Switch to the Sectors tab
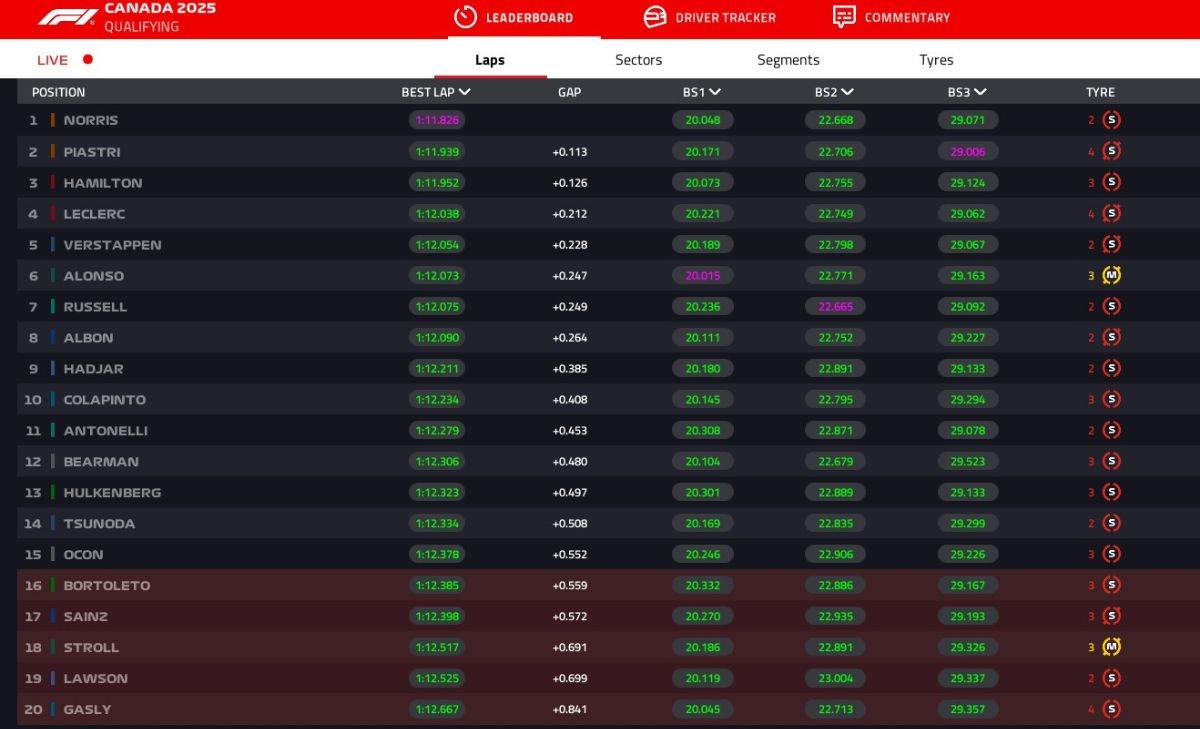The height and width of the screenshot is (729, 1200). (x=638, y=60)
